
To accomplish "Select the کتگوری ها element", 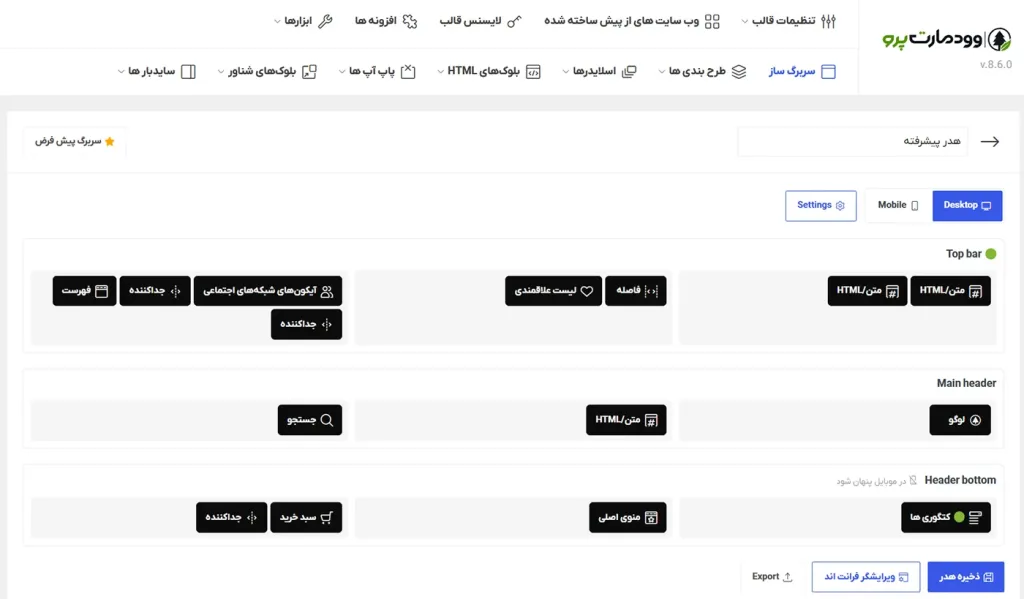I will (x=946, y=517).
